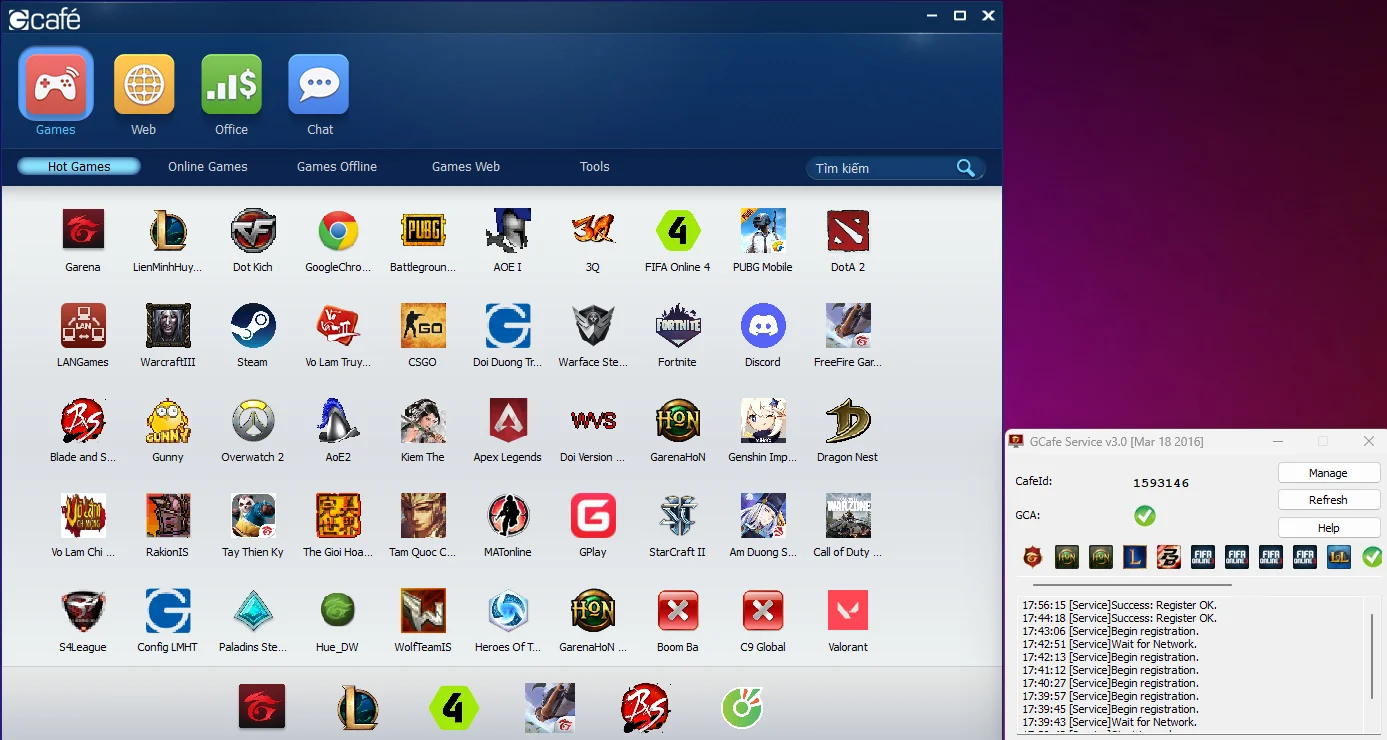
Task: Open Apex Legends game icon
Action: [x=507, y=421]
